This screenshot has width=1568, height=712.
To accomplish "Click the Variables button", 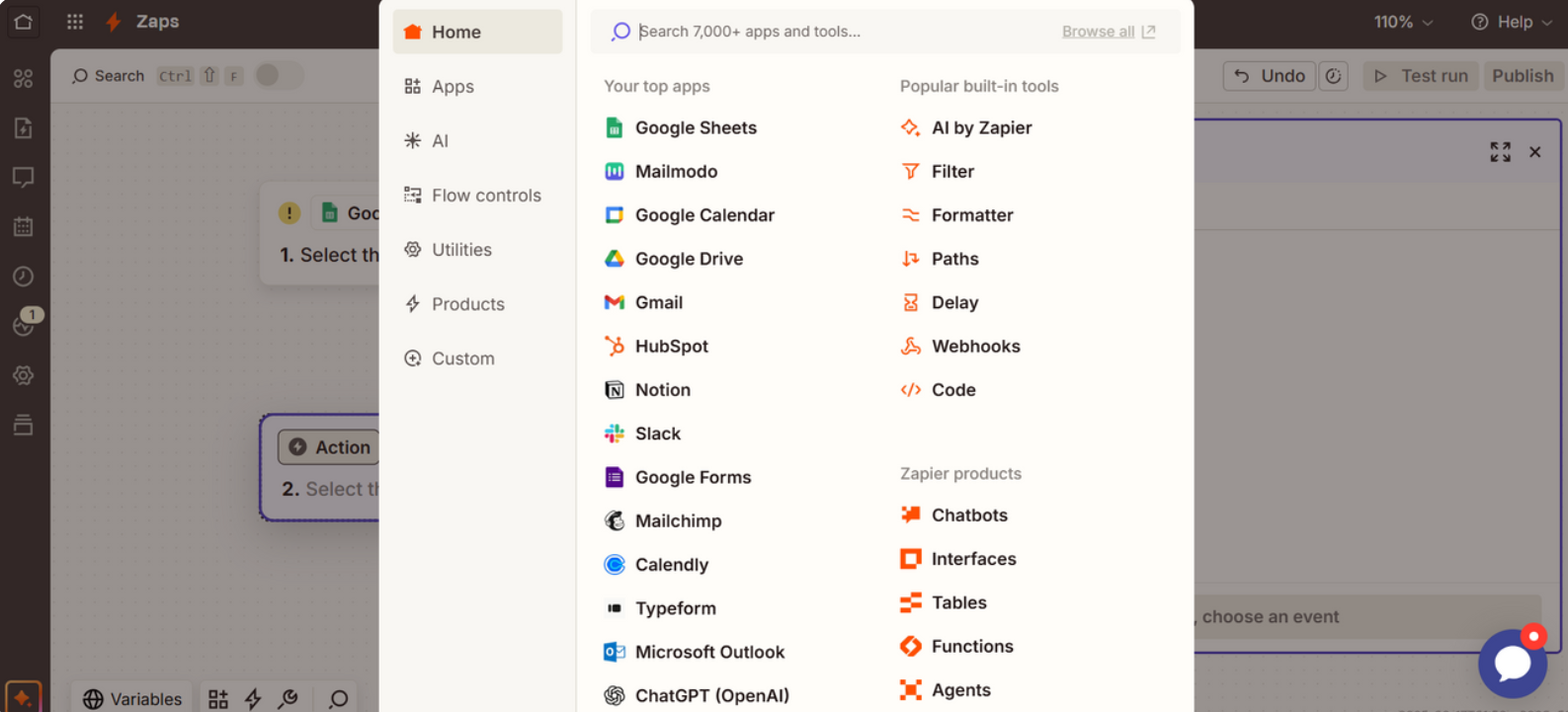I will click(132, 699).
